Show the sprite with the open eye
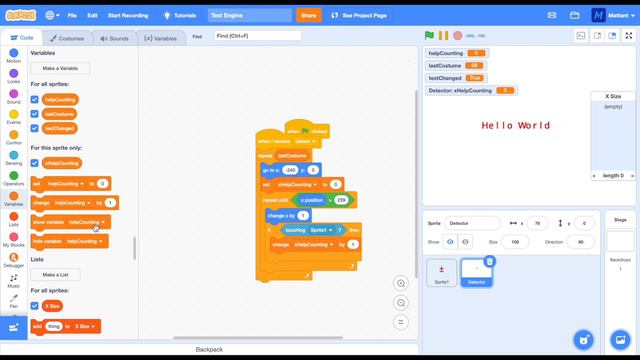 tap(450, 242)
